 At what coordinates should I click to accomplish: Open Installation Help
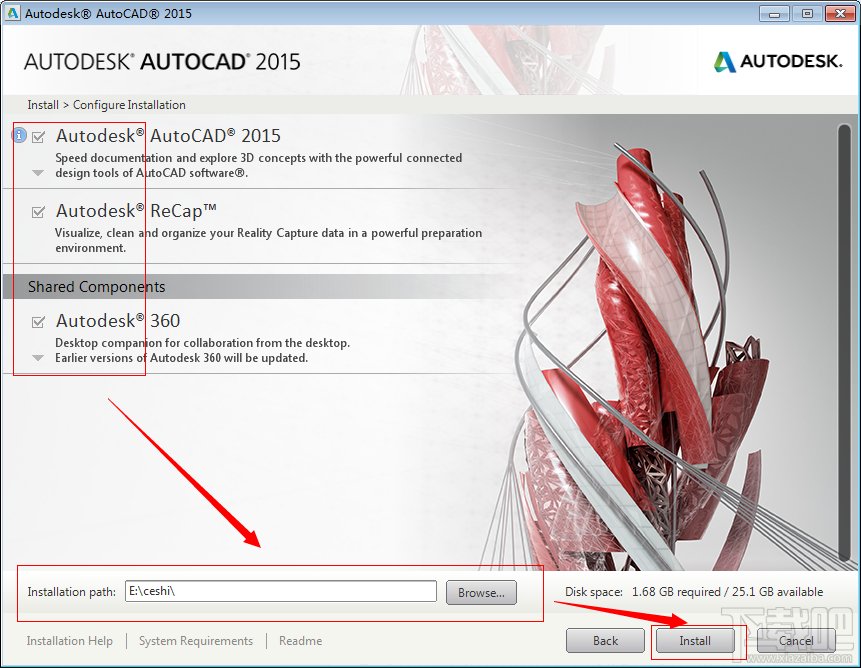69,640
